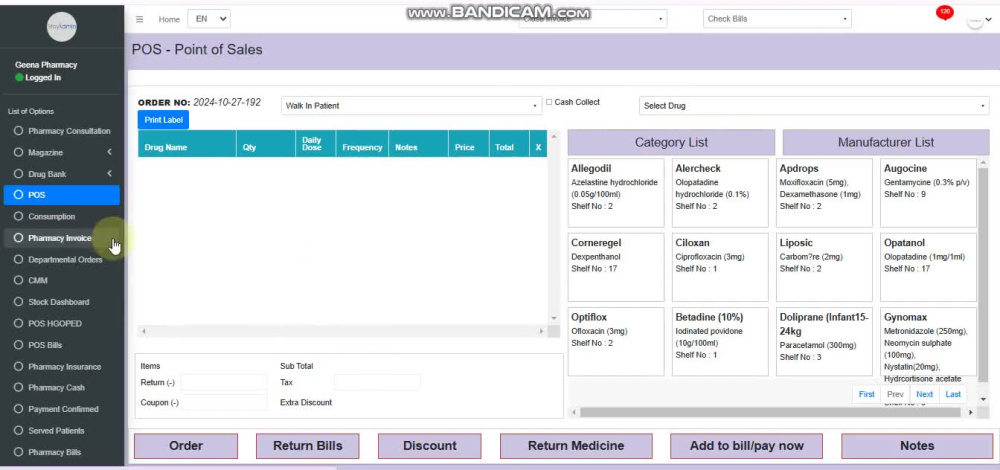Click the Return (-) input field
1000x470 pixels.
click(x=224, y=383)
